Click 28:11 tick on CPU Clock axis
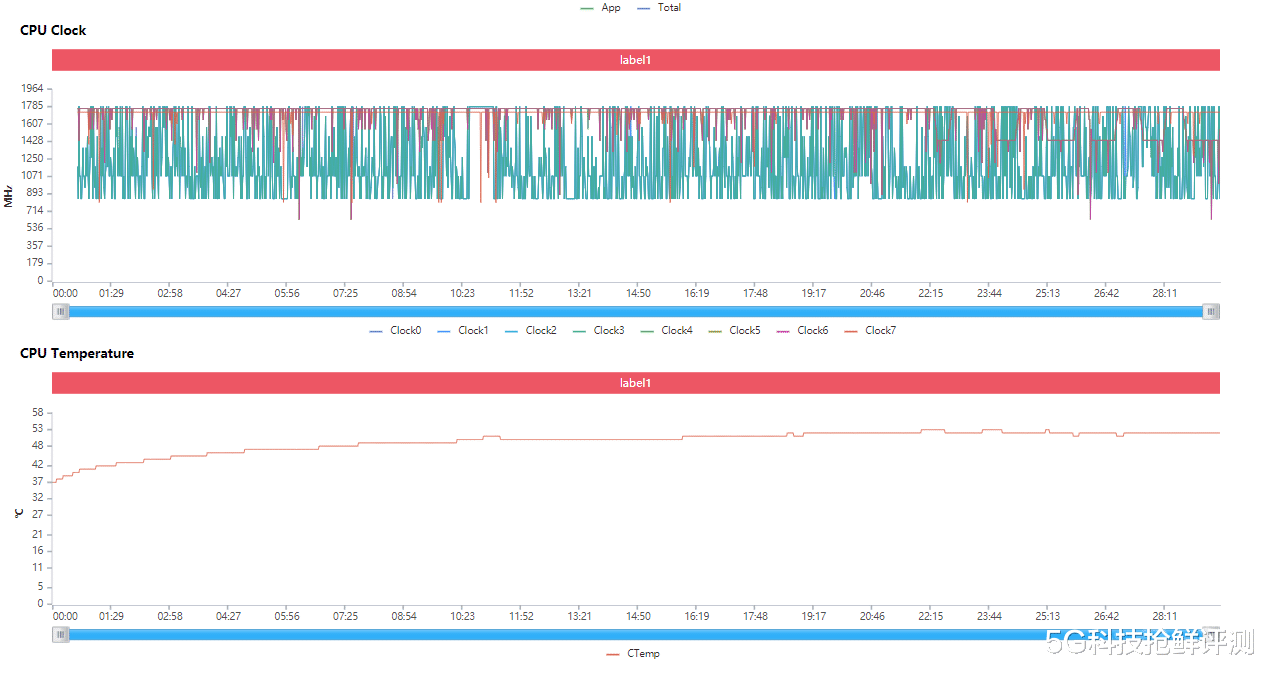 coord(1165,293)
